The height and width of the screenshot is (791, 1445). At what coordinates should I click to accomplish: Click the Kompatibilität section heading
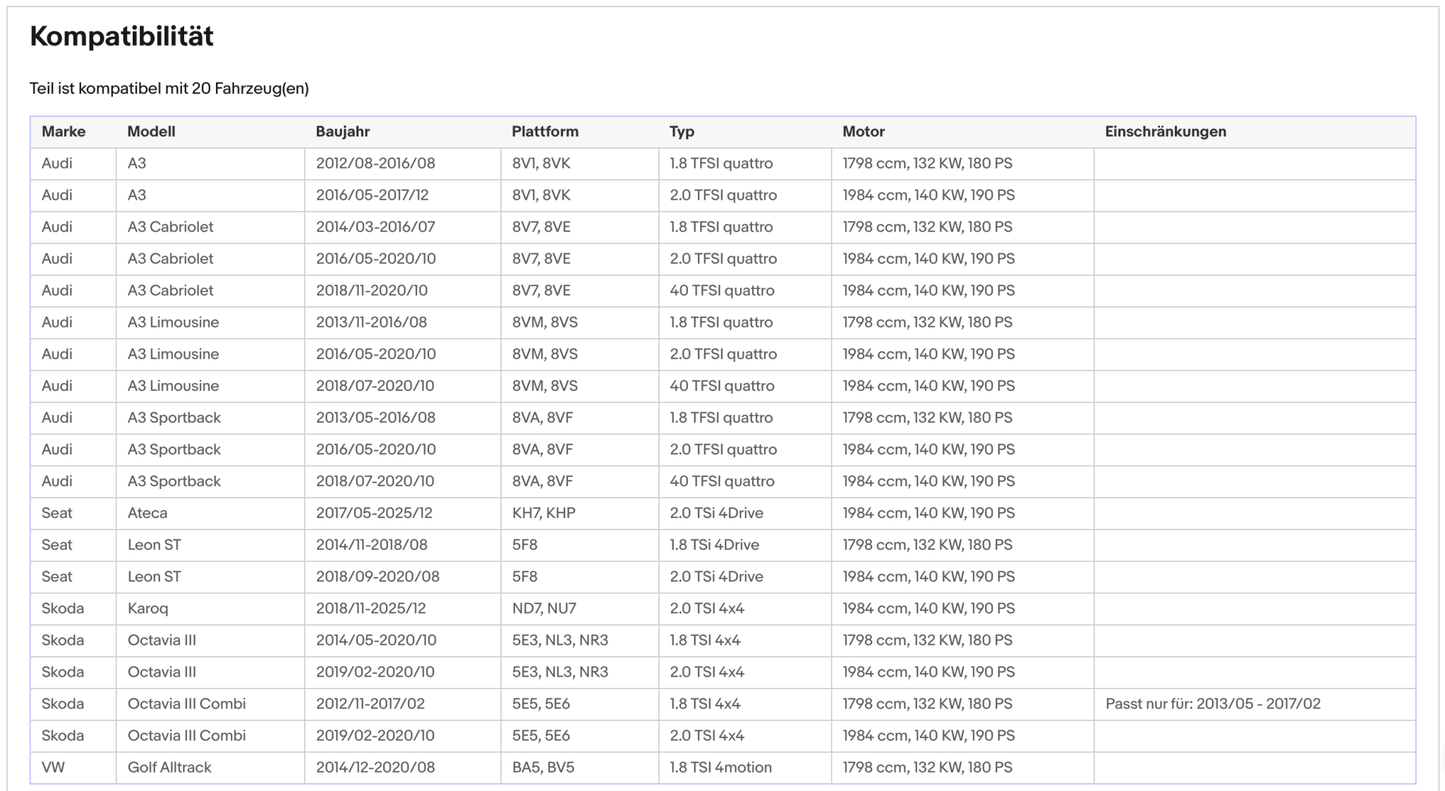(121, 37)
